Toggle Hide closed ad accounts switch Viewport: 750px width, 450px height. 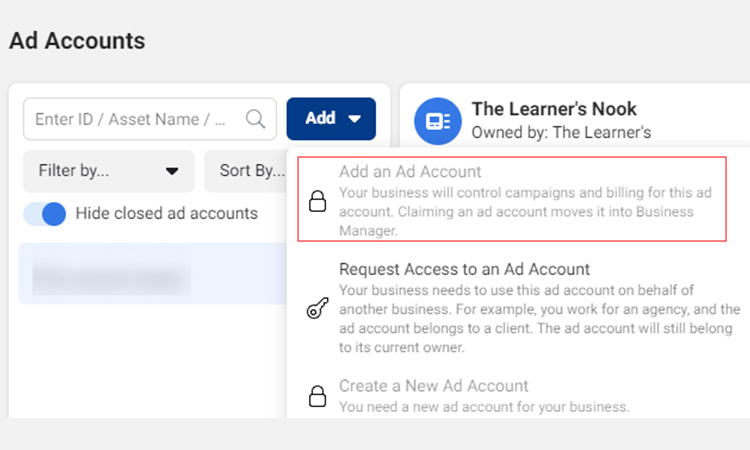tap(45, 214)
